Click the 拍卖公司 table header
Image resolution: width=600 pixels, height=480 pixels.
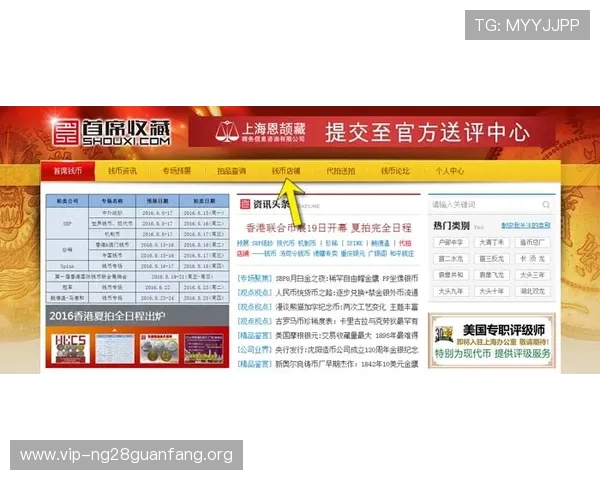coord(67,201)
